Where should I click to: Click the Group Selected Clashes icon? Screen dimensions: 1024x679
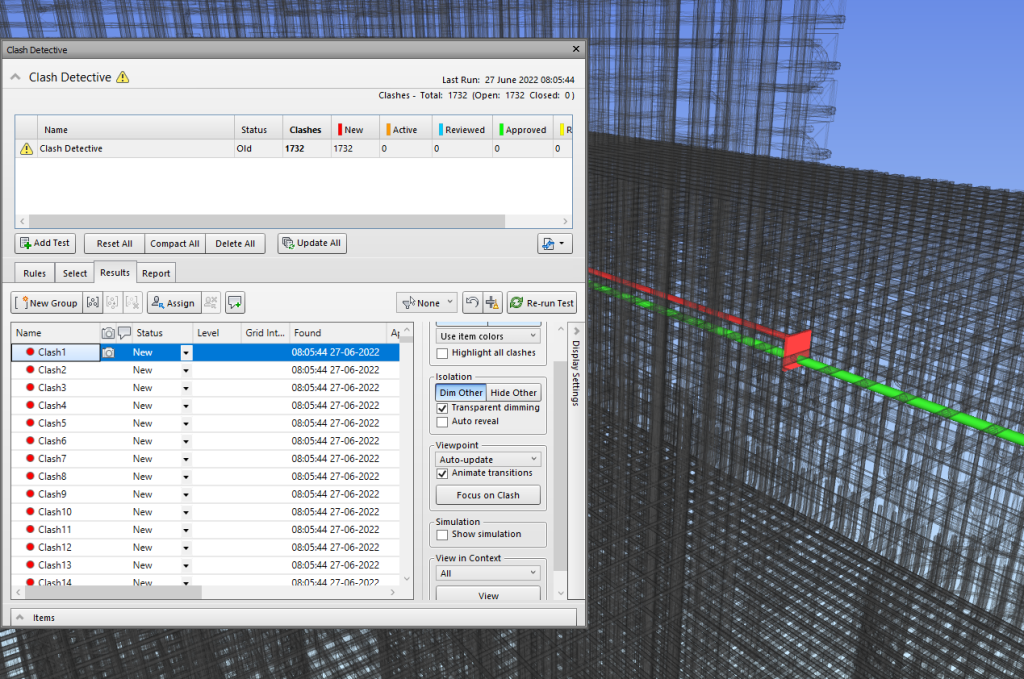[x=93, y=303]
